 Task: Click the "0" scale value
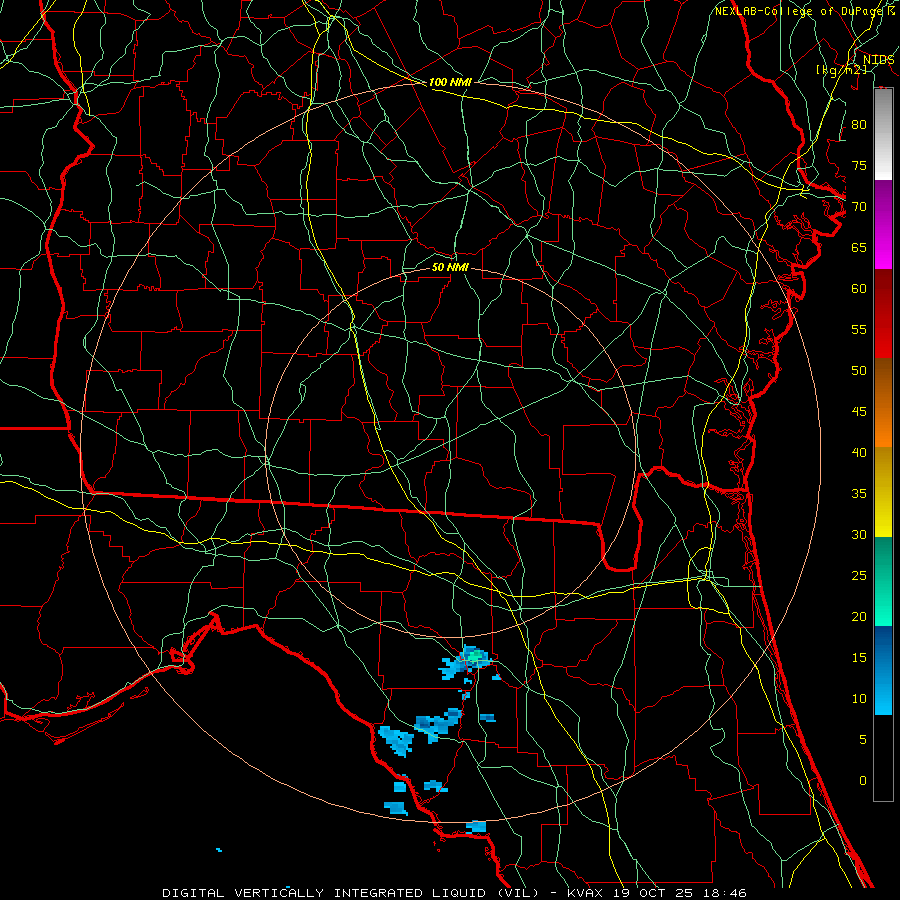[863, 781]
